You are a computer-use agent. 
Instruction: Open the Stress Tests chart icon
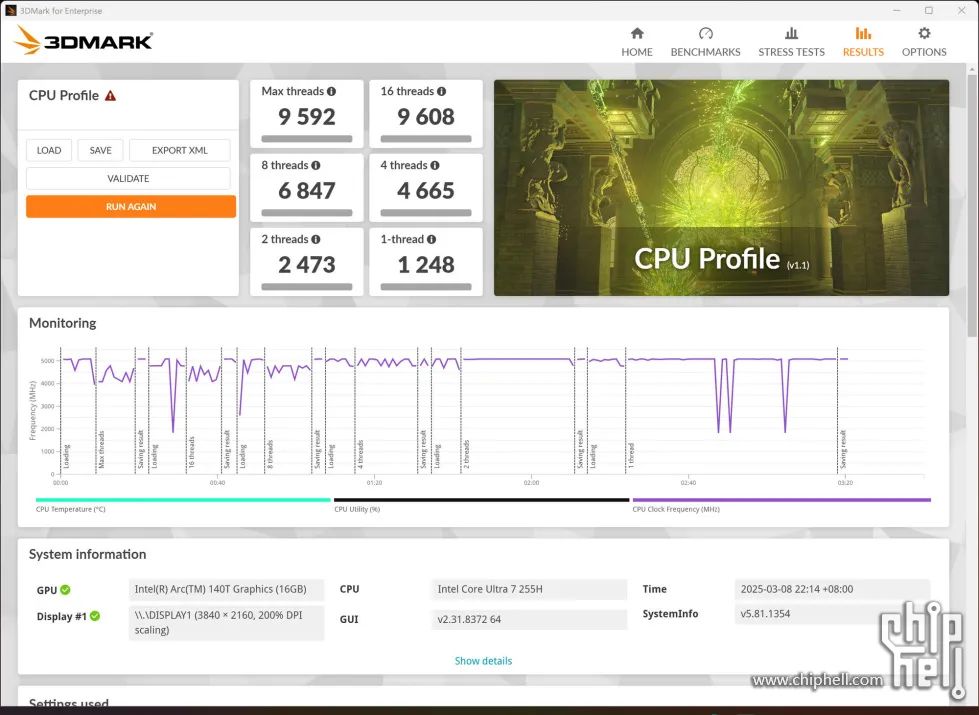(x=791, y=33)
